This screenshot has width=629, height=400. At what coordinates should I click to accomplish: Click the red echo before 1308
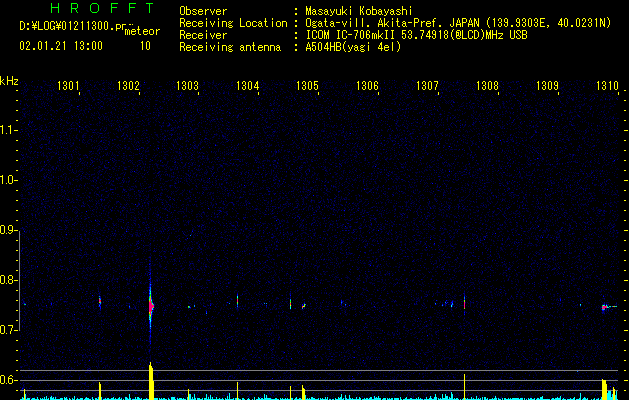point(465,303)
